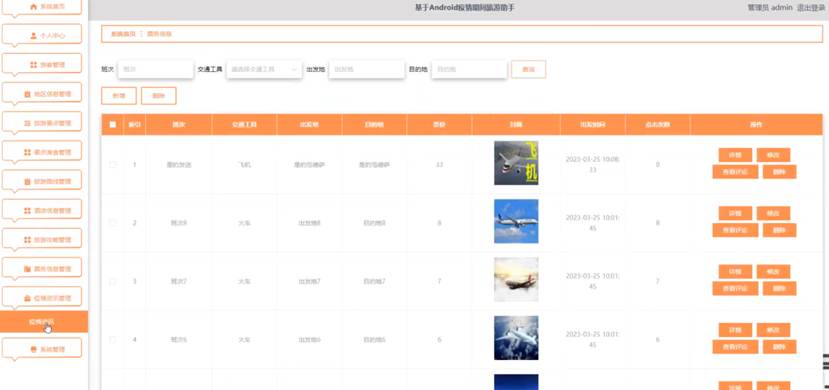Click the 目的地 column header

pos(374,125)
